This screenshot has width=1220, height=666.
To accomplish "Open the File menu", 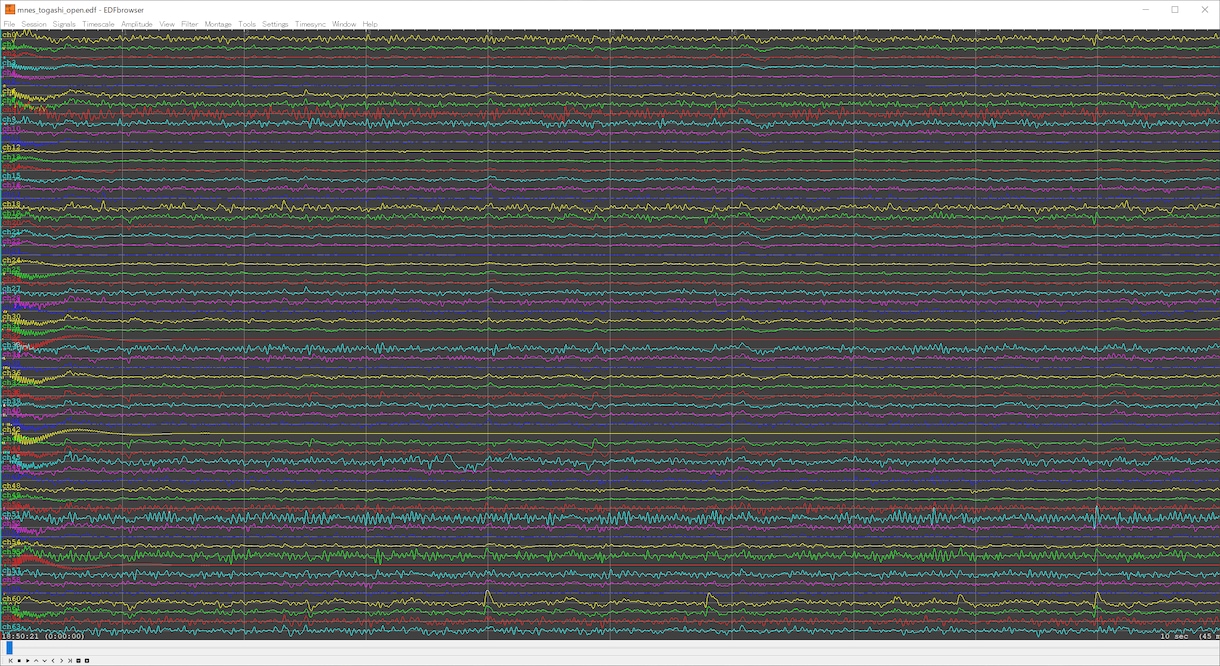I will (9, 24).
